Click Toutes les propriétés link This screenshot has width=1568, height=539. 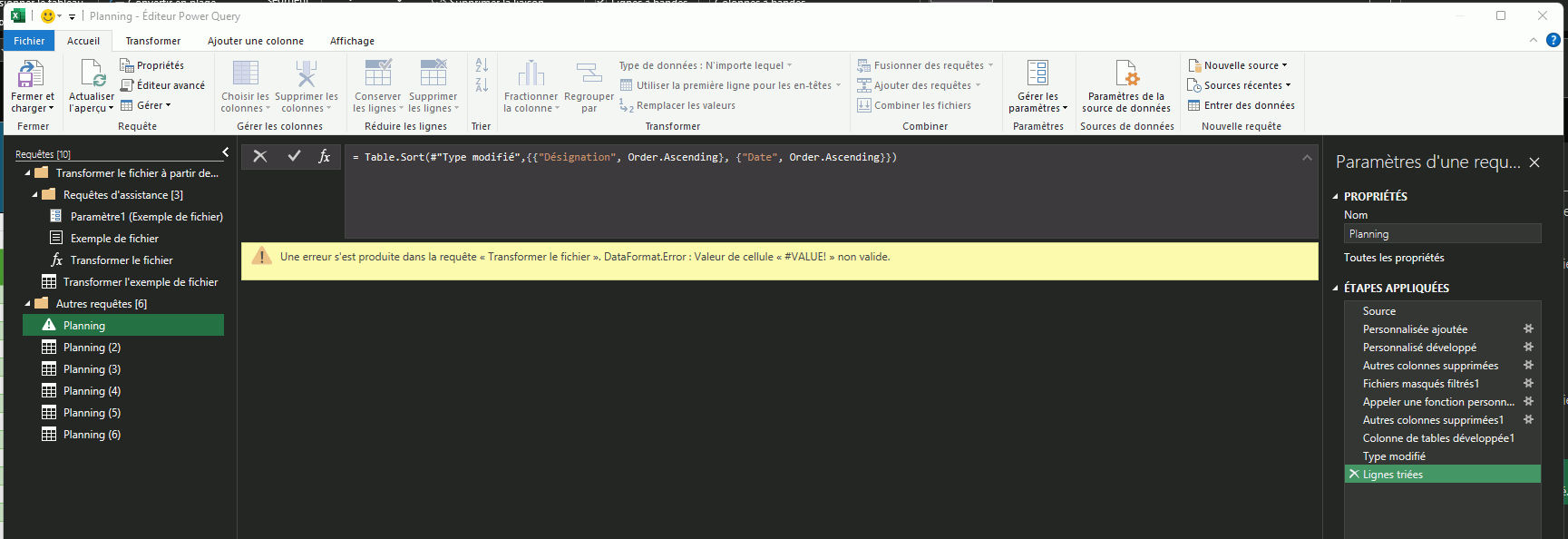1394,258
